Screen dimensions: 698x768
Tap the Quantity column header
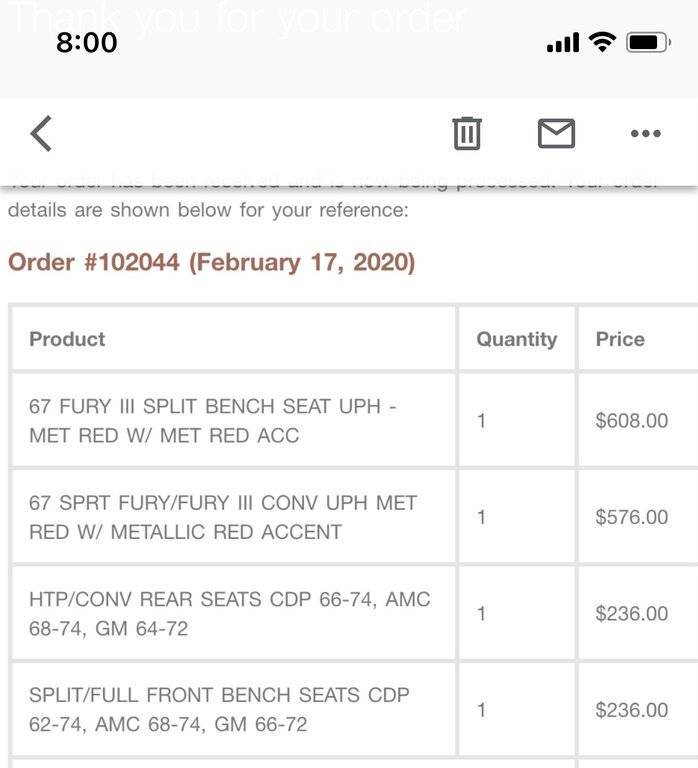coord(516,339)
